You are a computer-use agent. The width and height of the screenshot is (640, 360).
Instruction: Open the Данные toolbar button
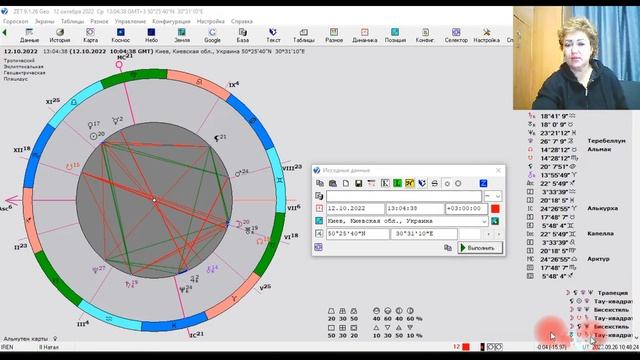29,36
